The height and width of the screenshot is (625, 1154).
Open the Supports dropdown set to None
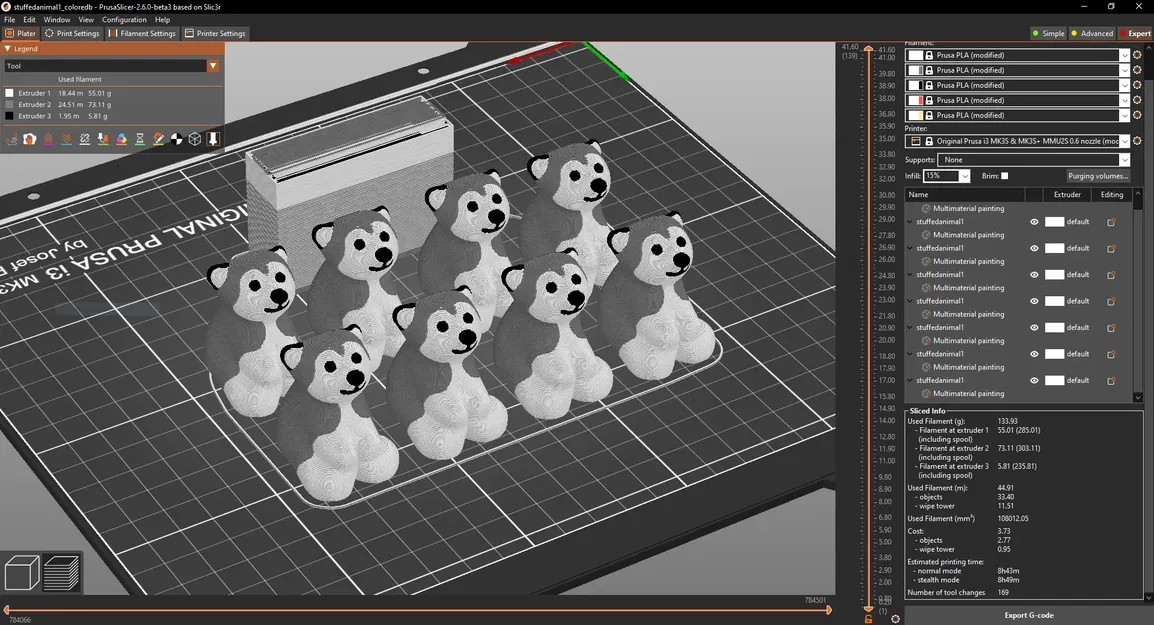click(1033, 160)
